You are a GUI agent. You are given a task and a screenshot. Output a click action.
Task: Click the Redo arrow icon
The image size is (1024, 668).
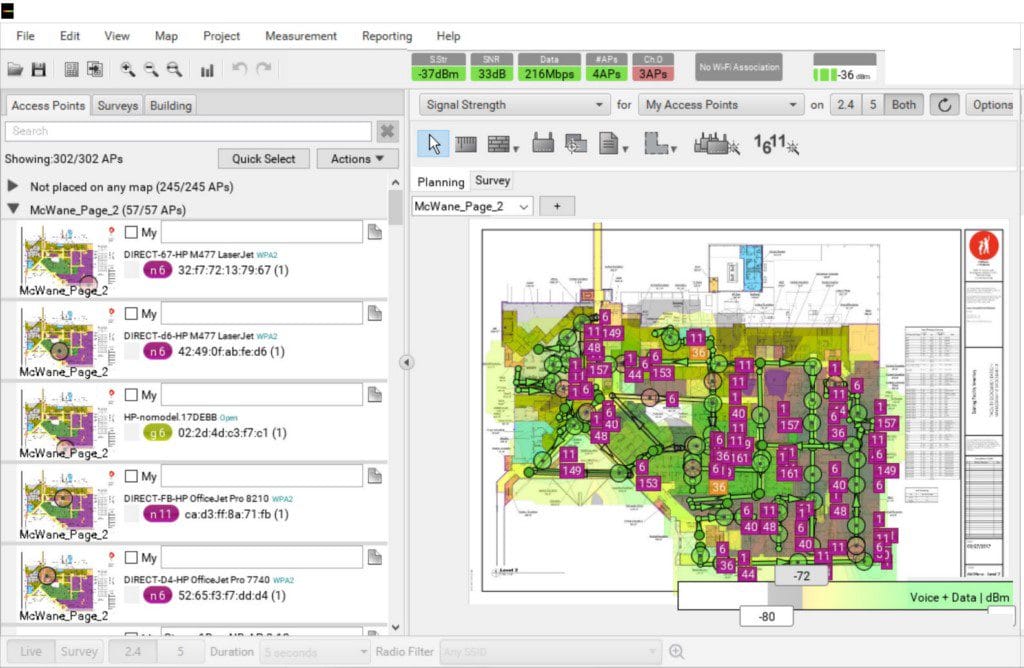[x=264, y=69]
